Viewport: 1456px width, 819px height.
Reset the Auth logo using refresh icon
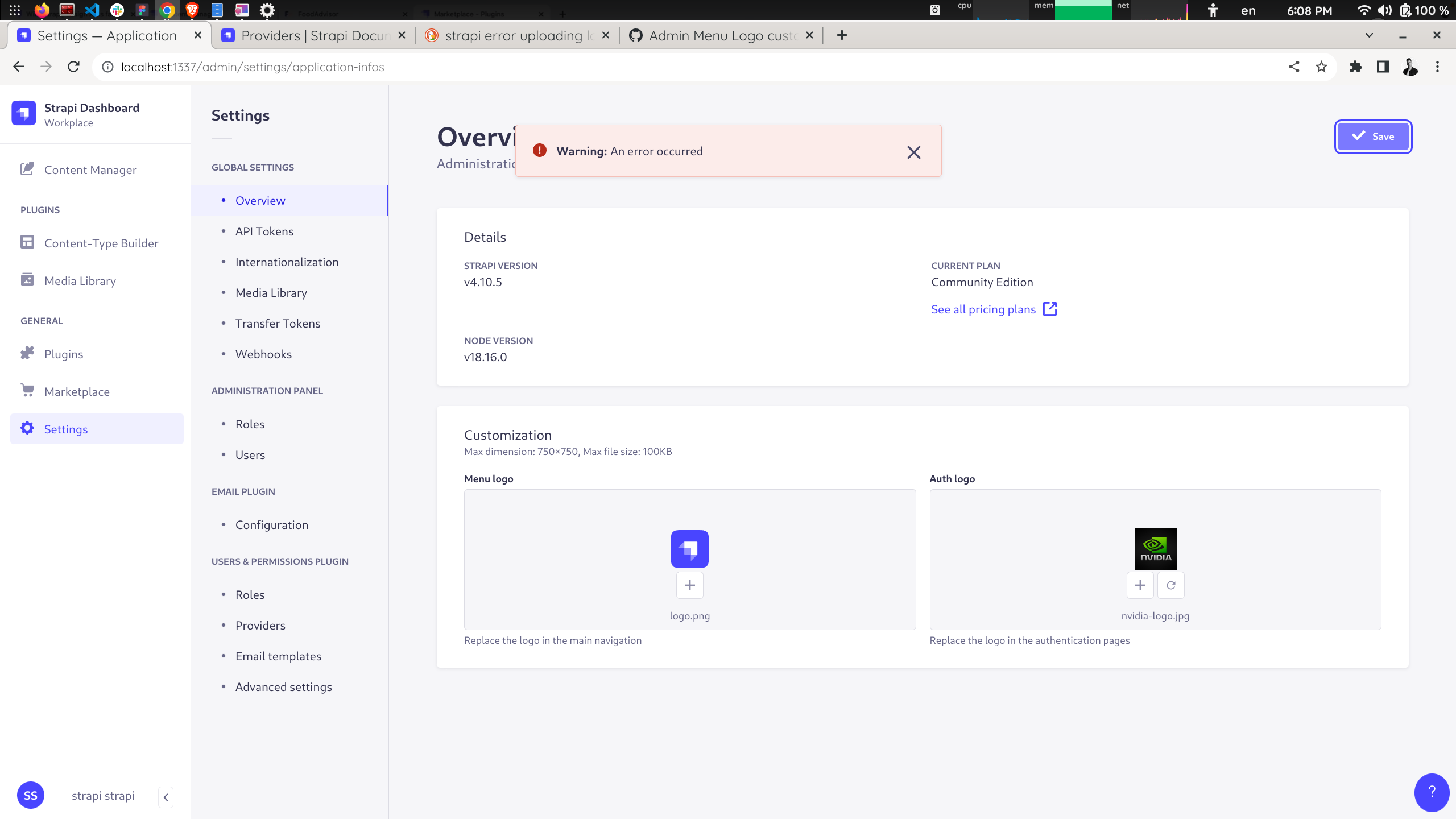[x=1170, y=585]
